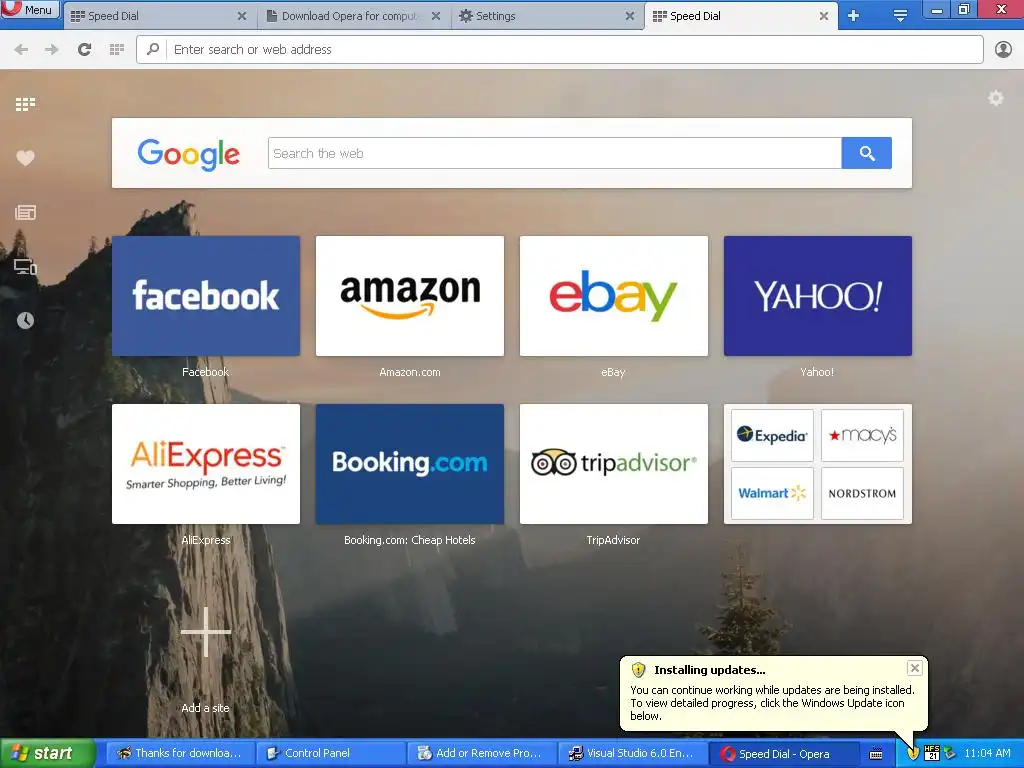Close the active Speed Dial tab
Image resolution: width=1024 pixels, height=768 pixels.
tap(824, 16)
